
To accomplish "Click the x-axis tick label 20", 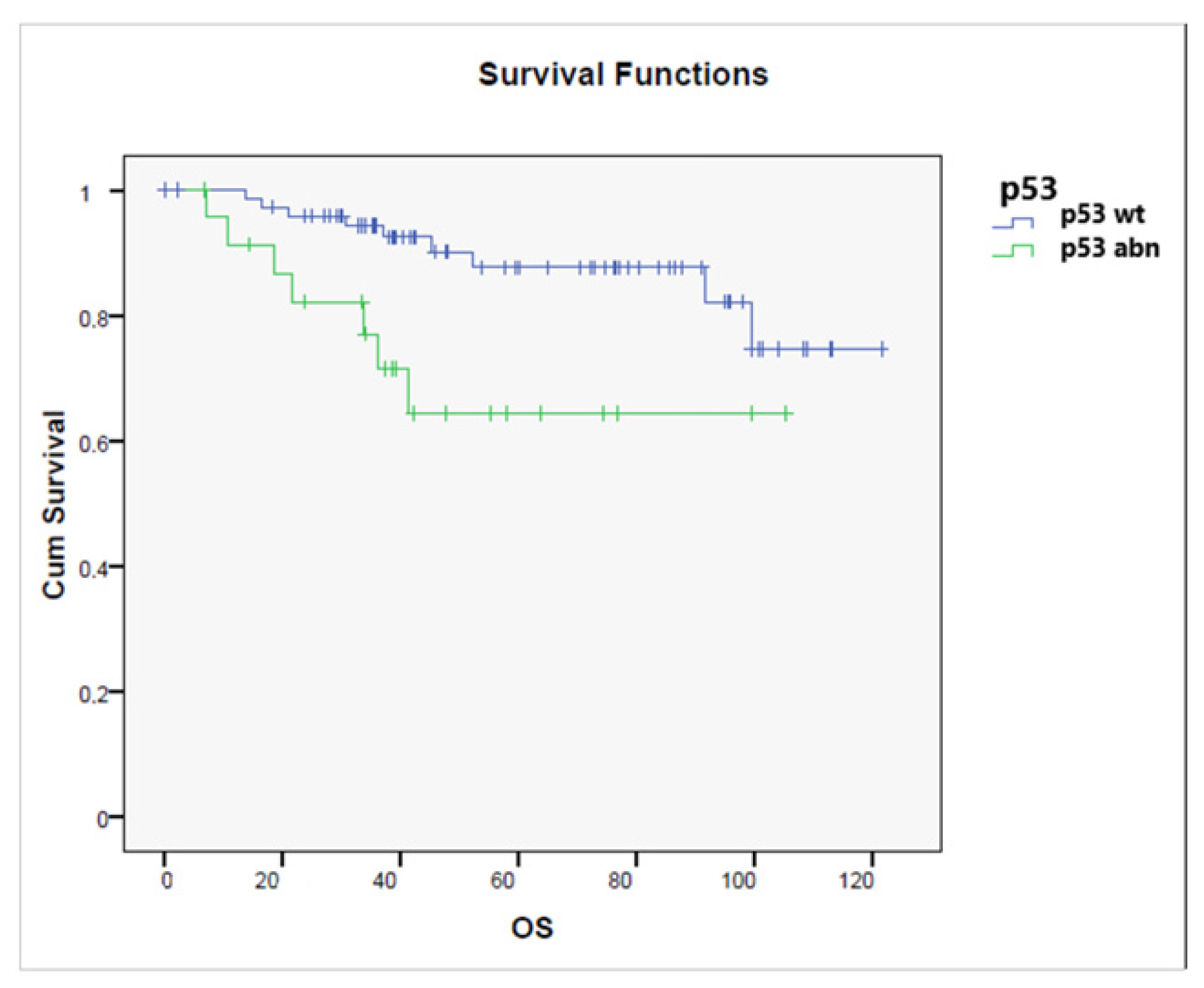I will (267, 880).
